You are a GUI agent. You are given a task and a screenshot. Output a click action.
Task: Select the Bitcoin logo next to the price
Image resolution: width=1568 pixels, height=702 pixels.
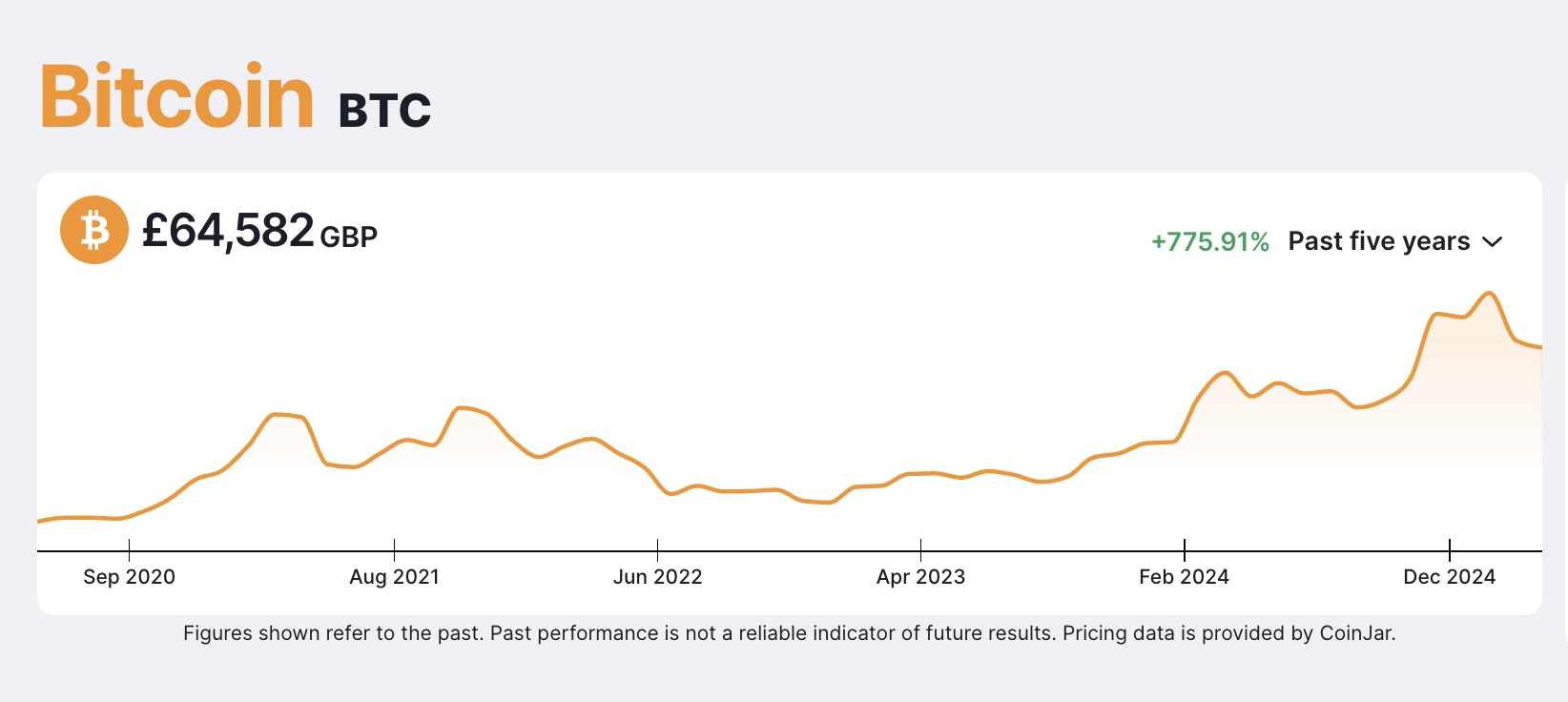pyautogui.click(x=93, y=229)
